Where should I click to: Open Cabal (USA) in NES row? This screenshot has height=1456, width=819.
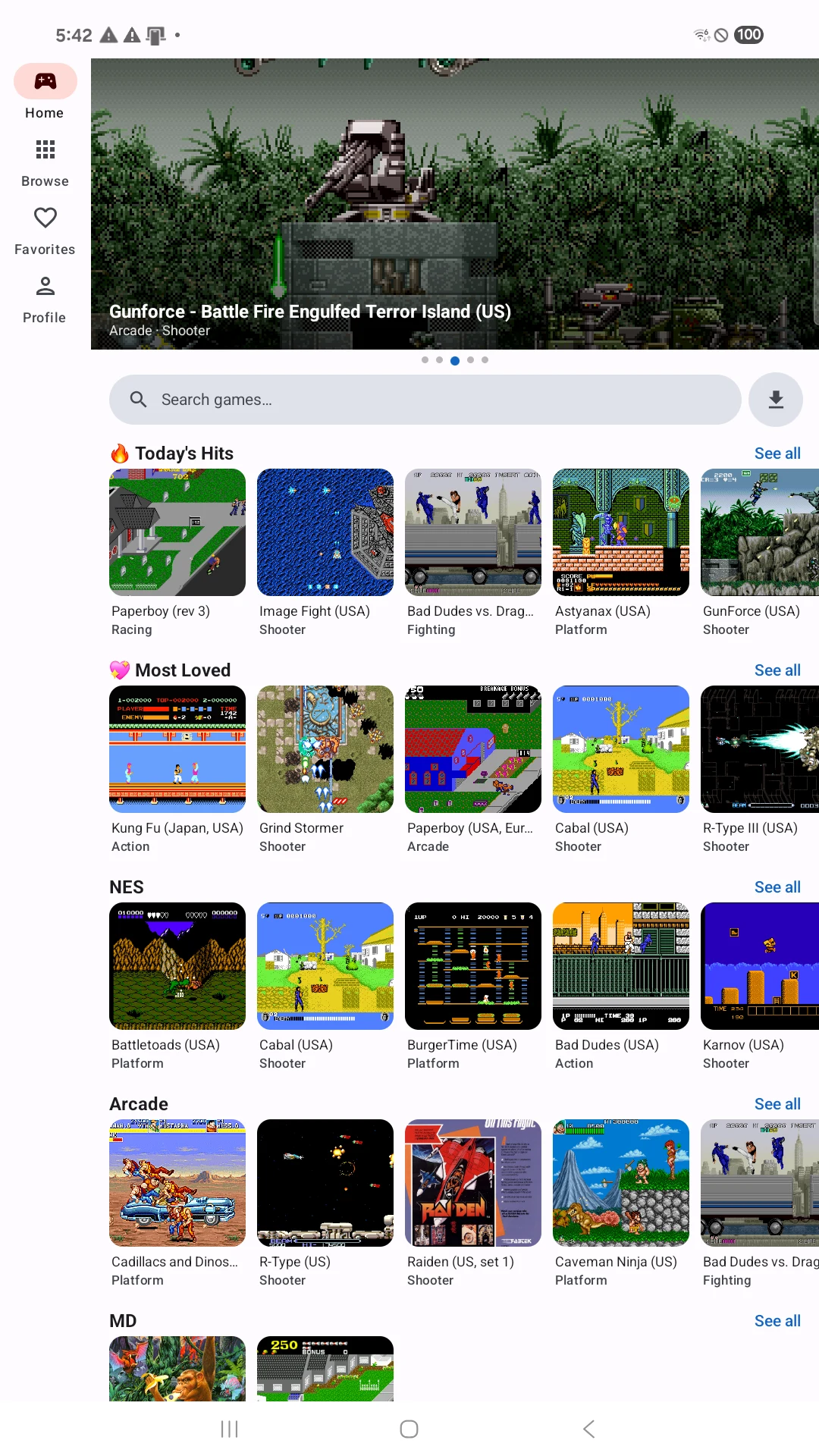(325, 966)
